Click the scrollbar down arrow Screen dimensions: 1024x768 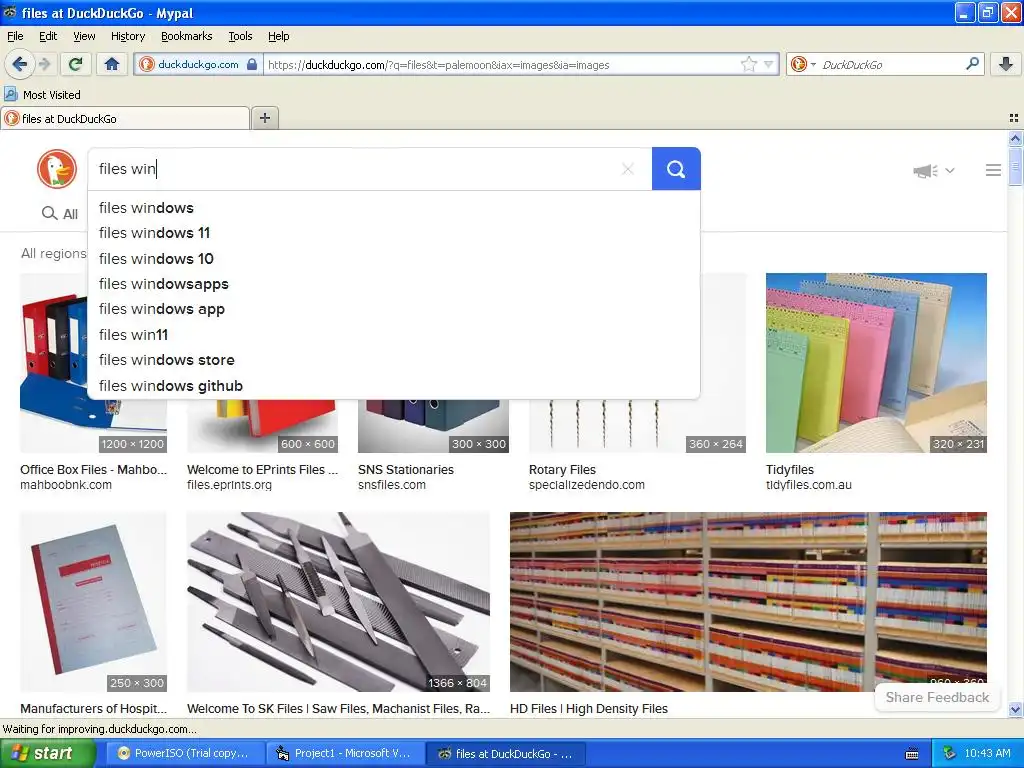(1015, 709)
